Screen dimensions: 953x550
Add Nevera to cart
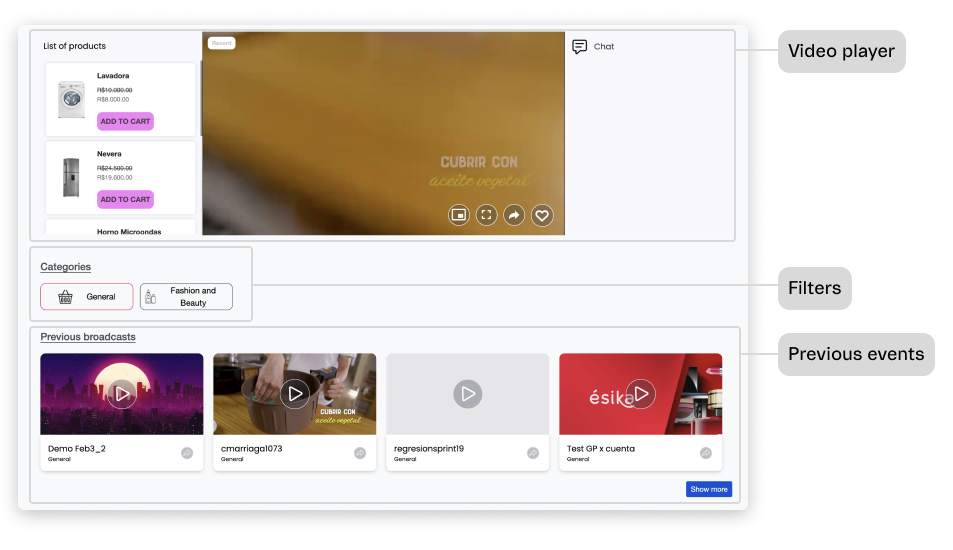click(125, 199)
